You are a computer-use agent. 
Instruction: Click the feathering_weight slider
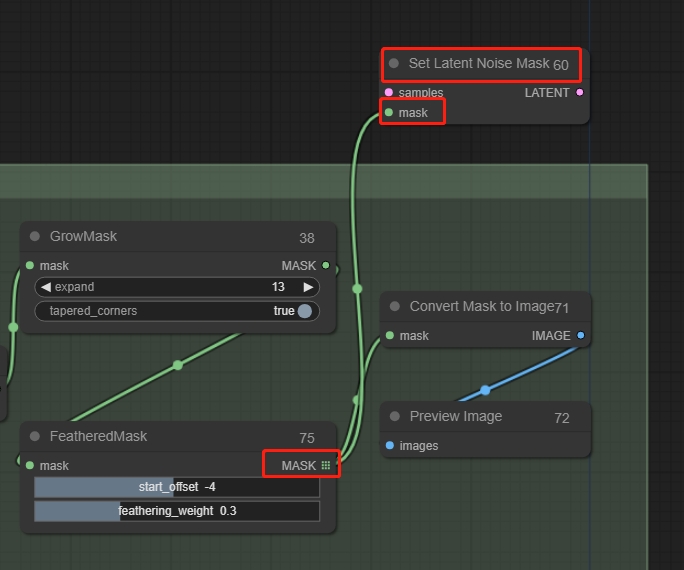pyautogui.click(x=177, y=511)
